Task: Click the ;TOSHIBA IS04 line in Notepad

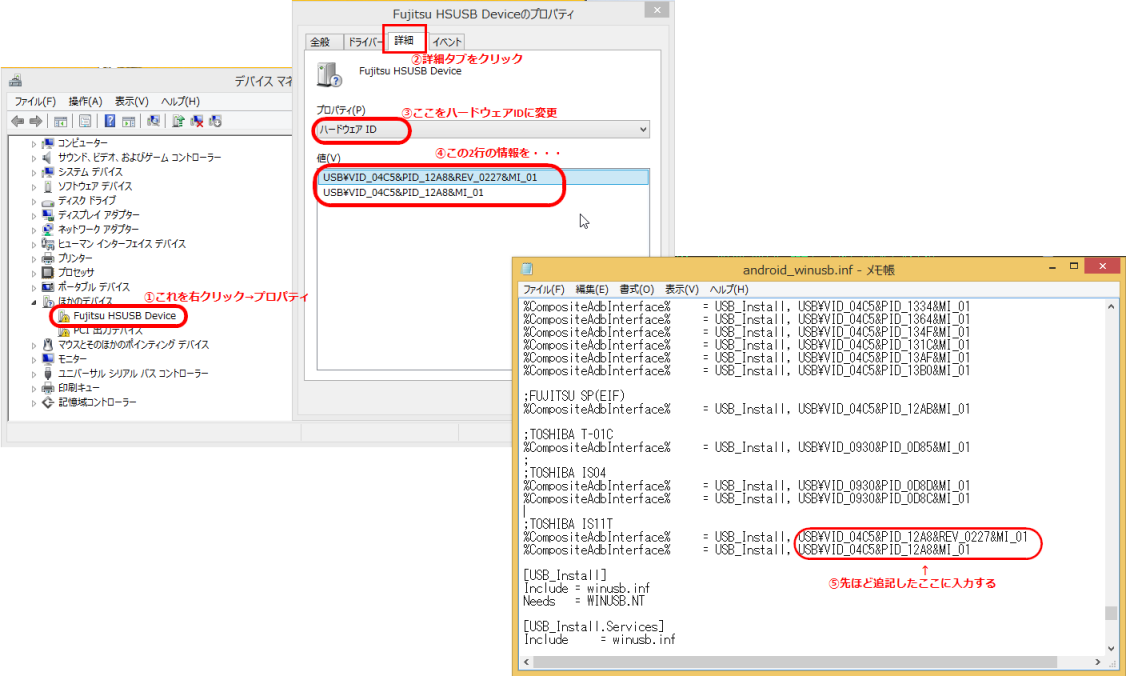Action: click(x=565, y=473)
